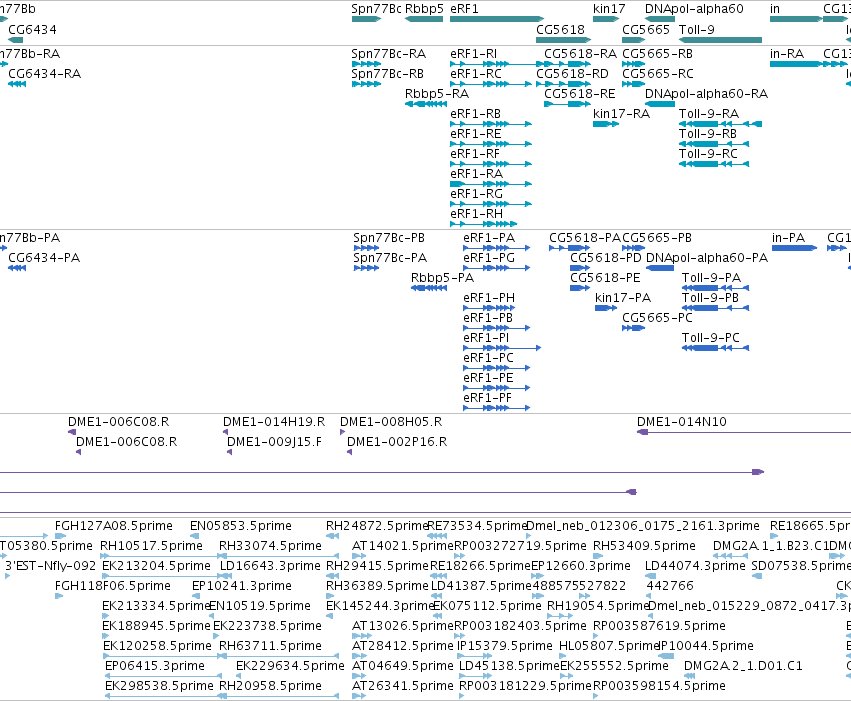
Task: Select the Spn77Bc-RA transcript
Action: 366,64
